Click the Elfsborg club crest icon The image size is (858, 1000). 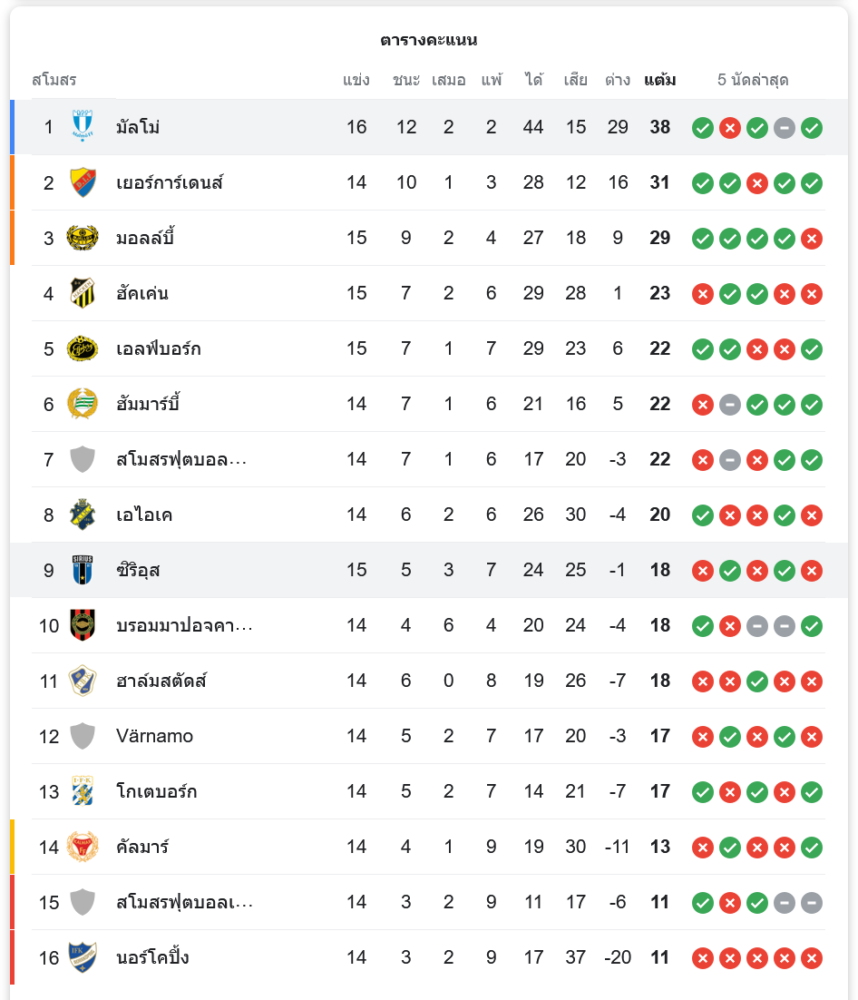point(82,349)
